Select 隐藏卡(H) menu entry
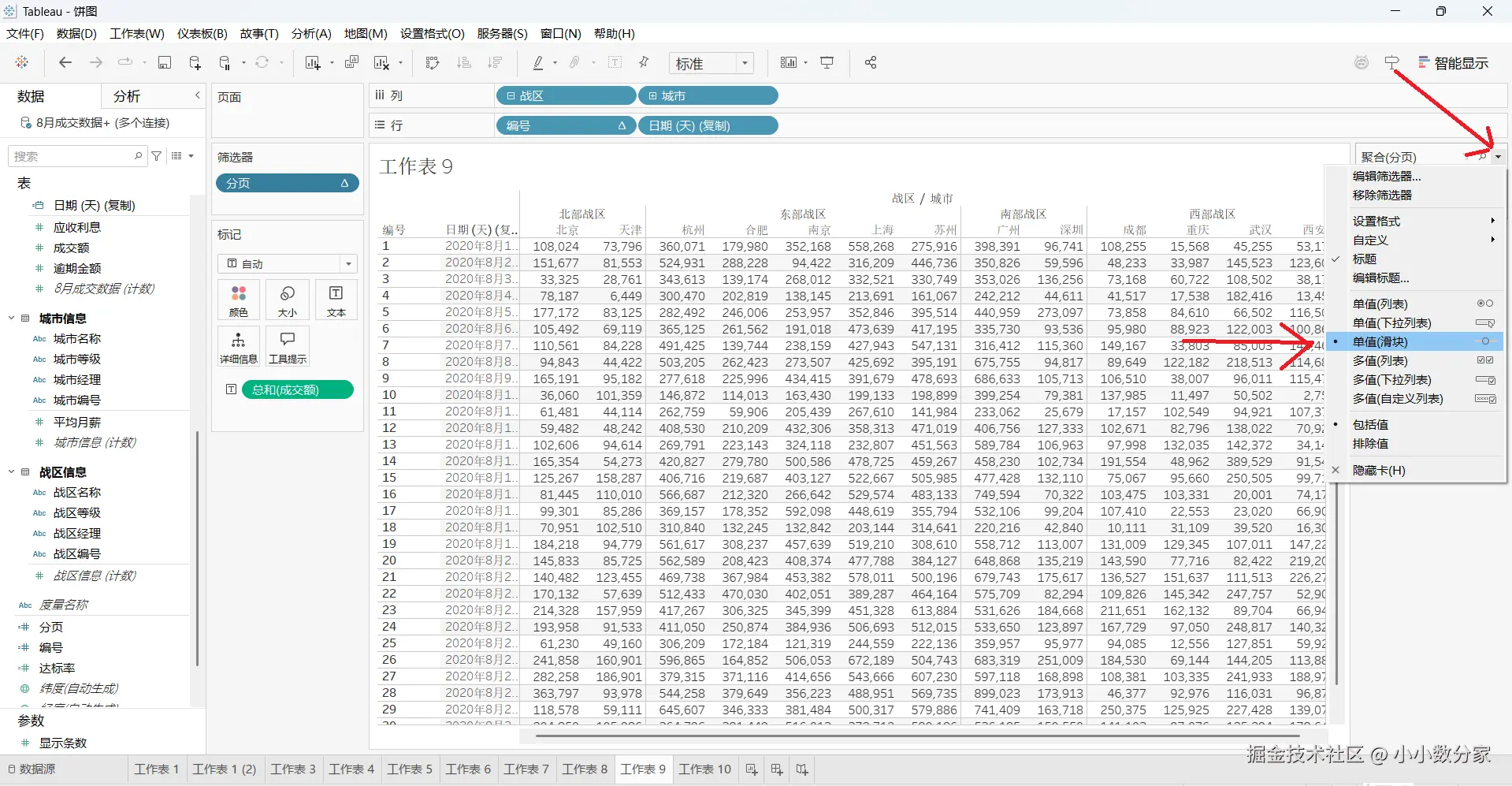 click(x=1415, y=470)
